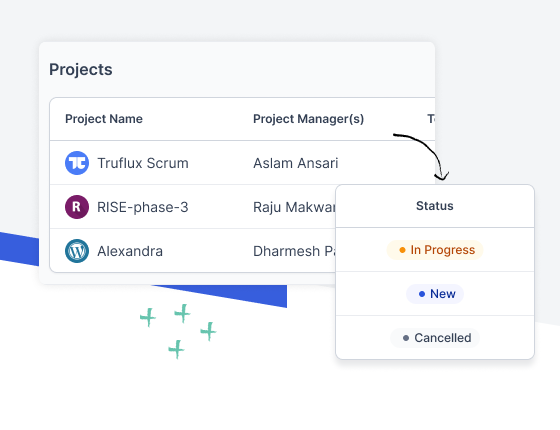Click the gray dot in Cancelled badge
The image size is (560, 430).
(406, 338)
